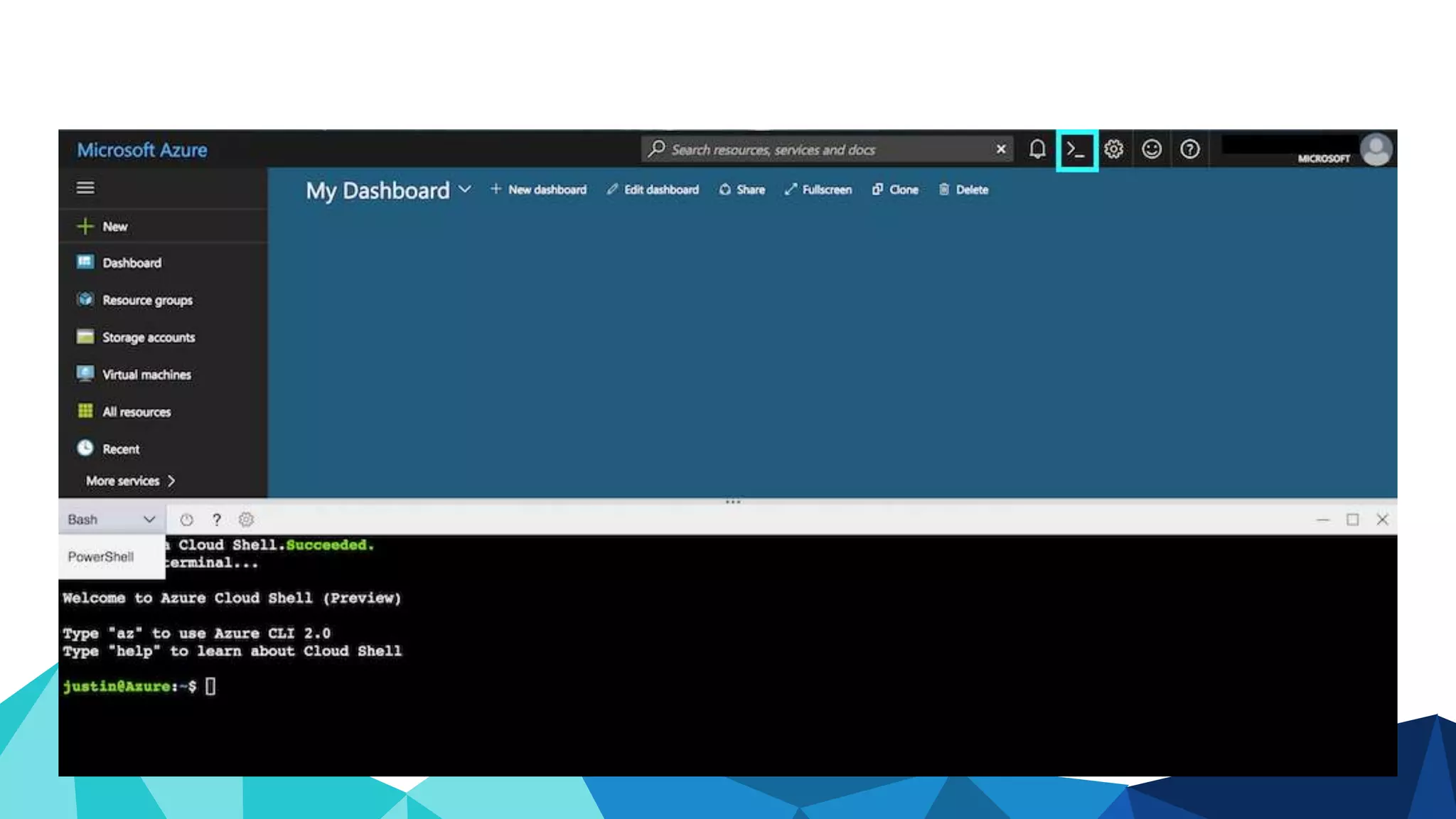Viewport: 1456px width, 819px height.
Task: Open the help question mark in top bar
Action: pos(1189,149)
